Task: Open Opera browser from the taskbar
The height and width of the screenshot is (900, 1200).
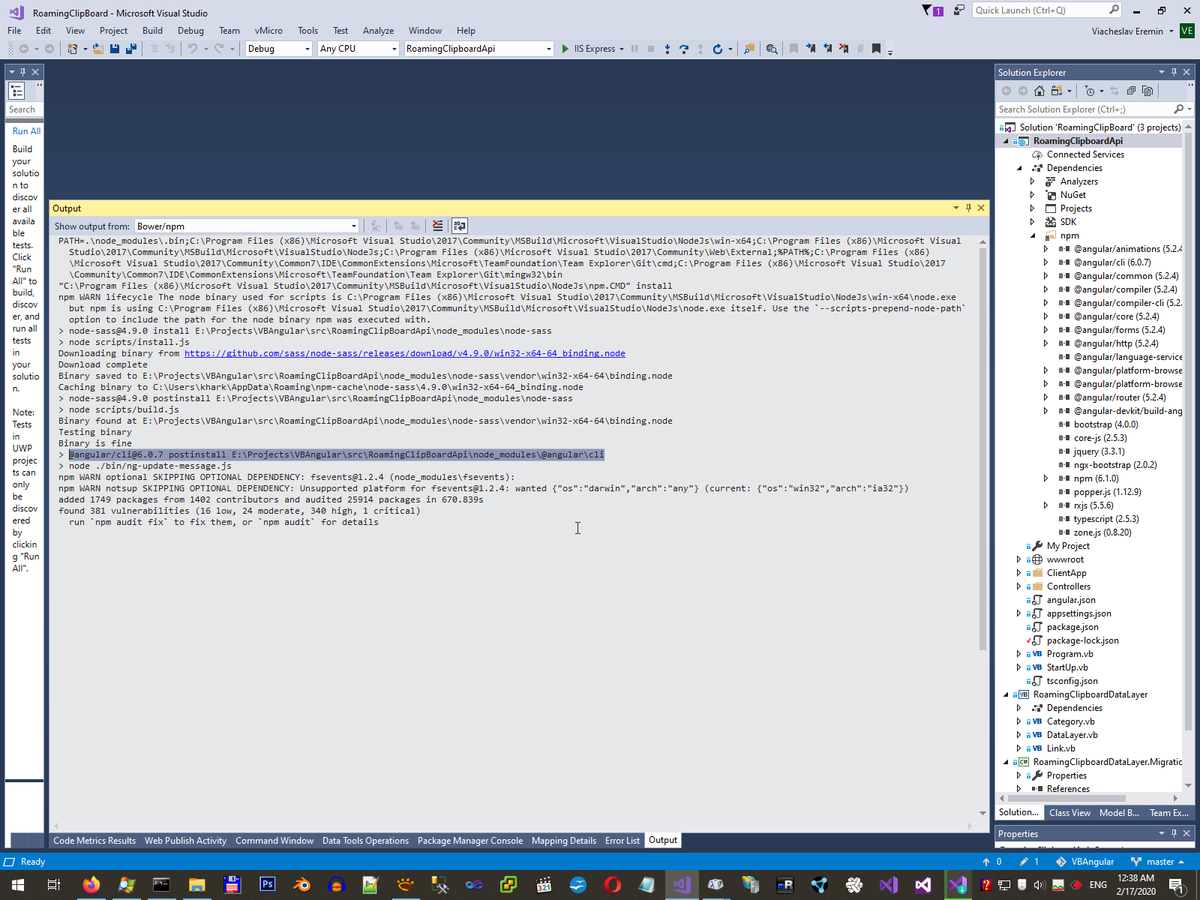Action: pyautogui.click(x=612, y=885)
